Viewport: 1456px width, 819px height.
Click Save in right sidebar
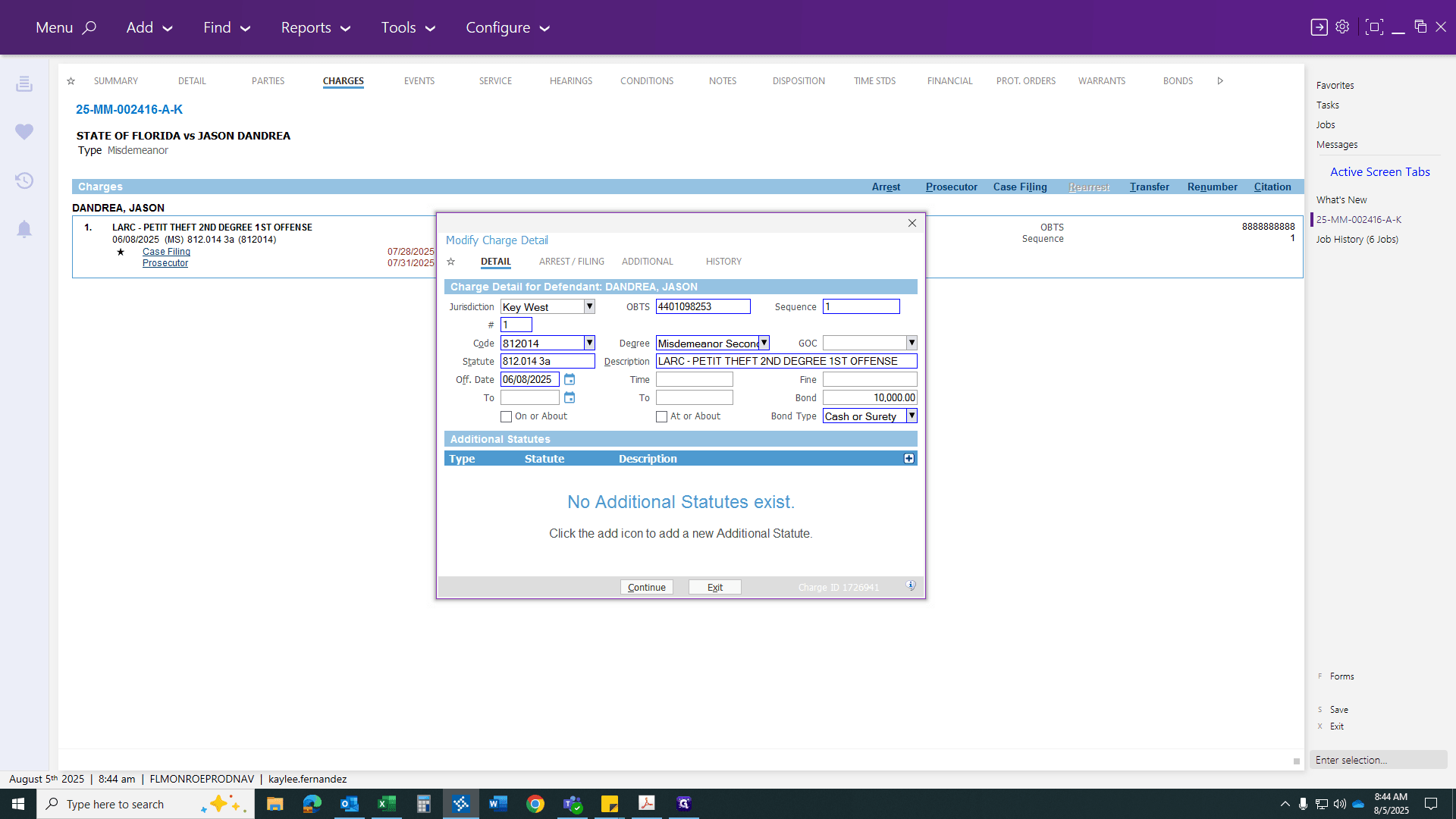1338,710
